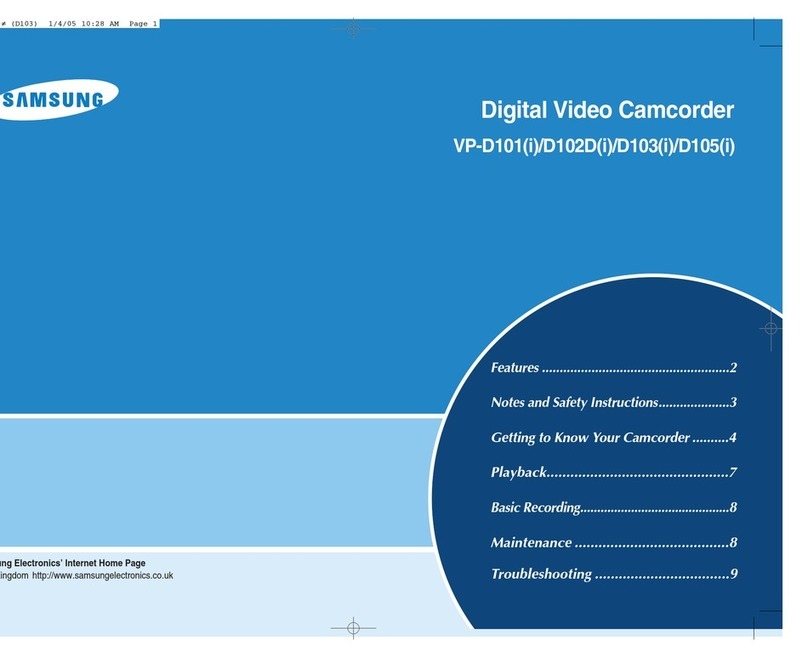
Task: Open the Basic Recording contents entry
Action: tap(614, 508)
